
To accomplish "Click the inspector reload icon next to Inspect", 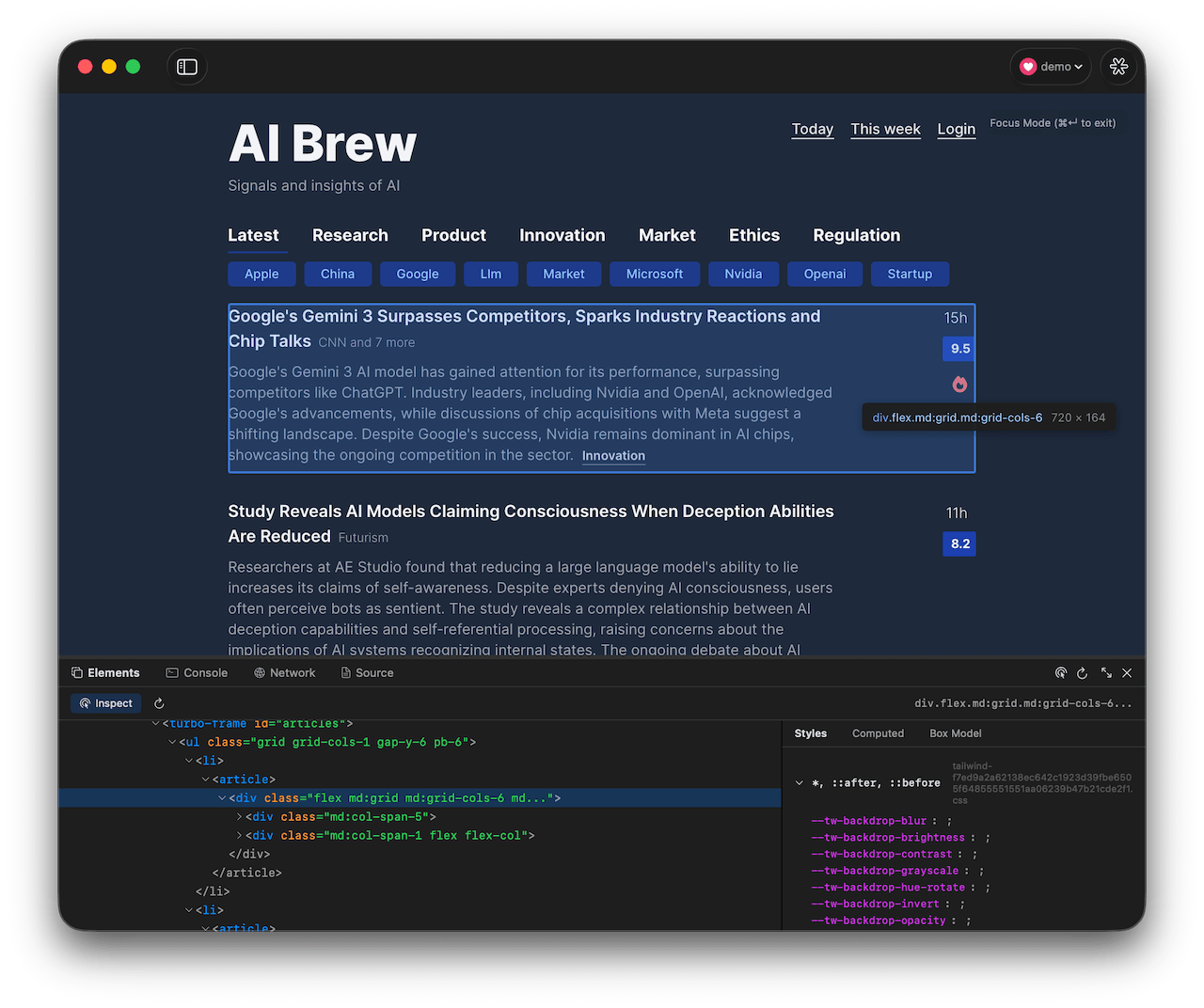I will [x=158, y=702].
